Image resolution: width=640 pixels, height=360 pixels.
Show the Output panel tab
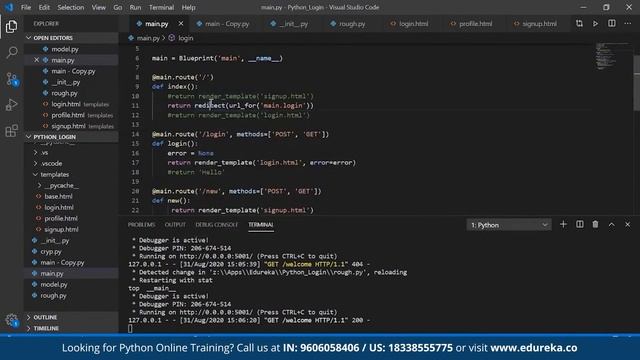(x=175, y=224)
